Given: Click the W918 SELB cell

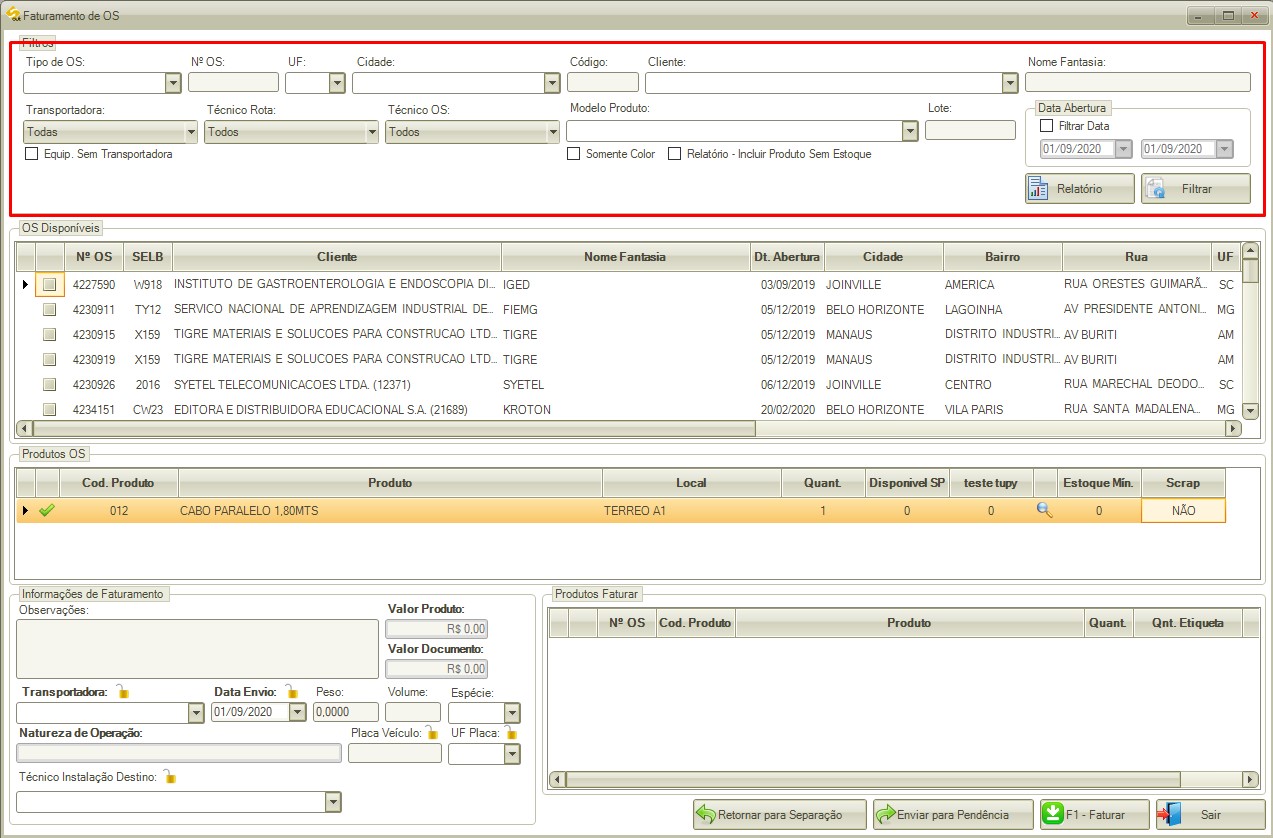Looking at the screenshot, I should 148,285.
